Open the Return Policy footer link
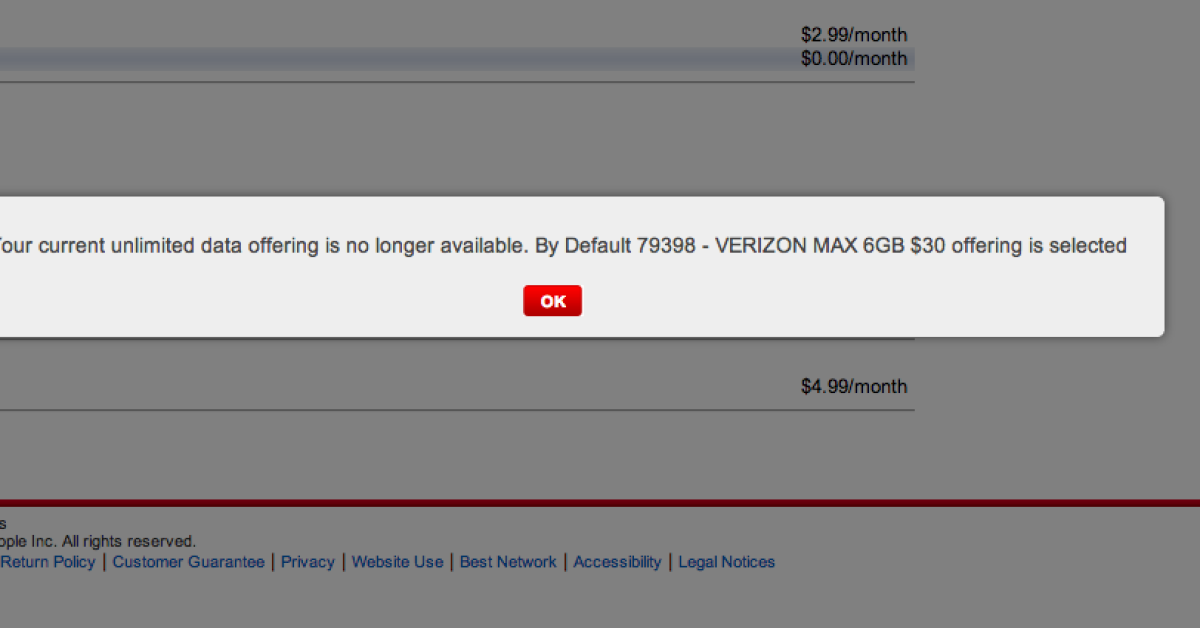Viewport: 1200px width, 628px height. tap(48, 562)
